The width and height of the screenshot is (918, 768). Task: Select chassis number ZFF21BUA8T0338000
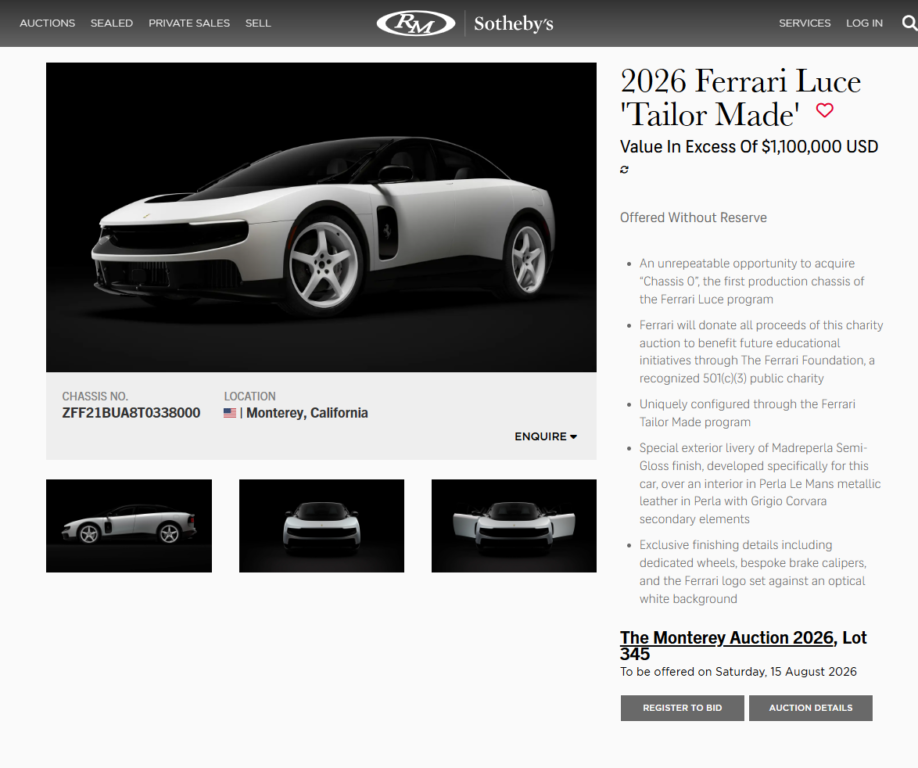[x=131, y=413]
